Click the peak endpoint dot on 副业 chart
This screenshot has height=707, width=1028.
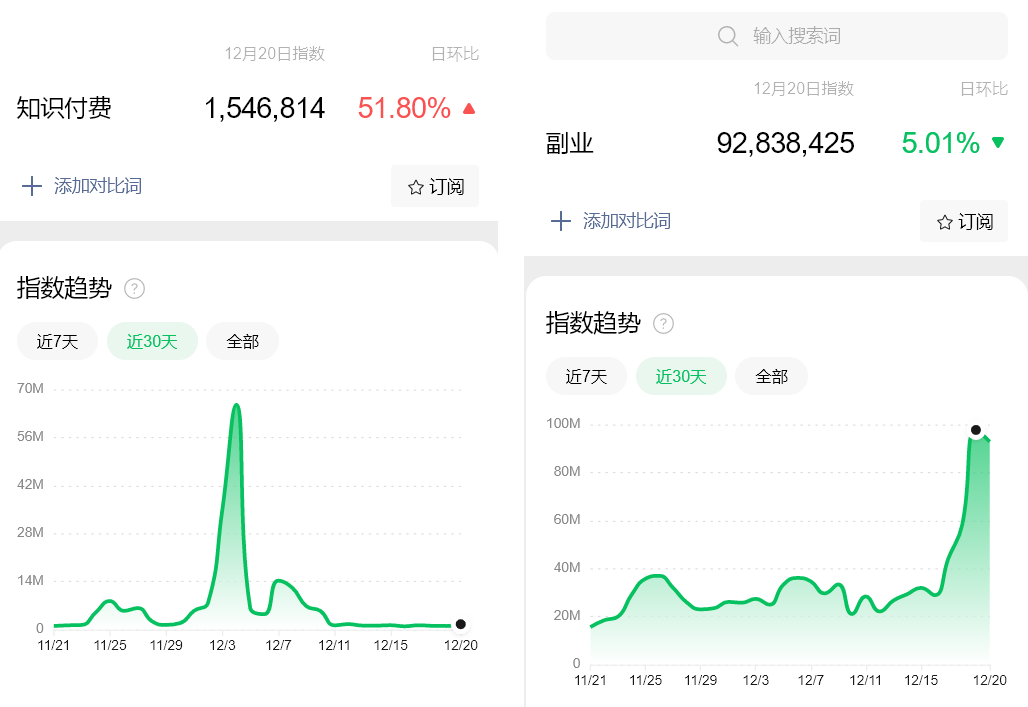[976, 430]
